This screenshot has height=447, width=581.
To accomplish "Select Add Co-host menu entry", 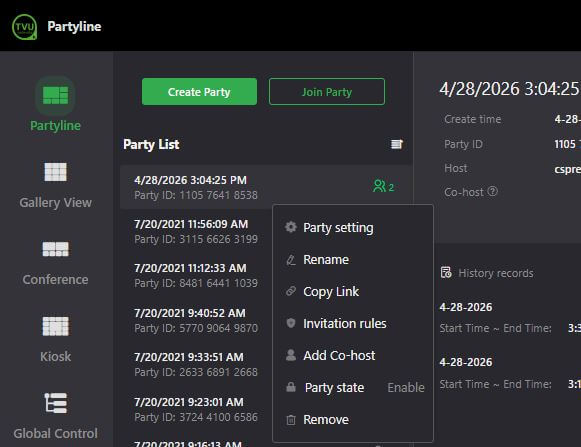I will [x=353, y=355].
